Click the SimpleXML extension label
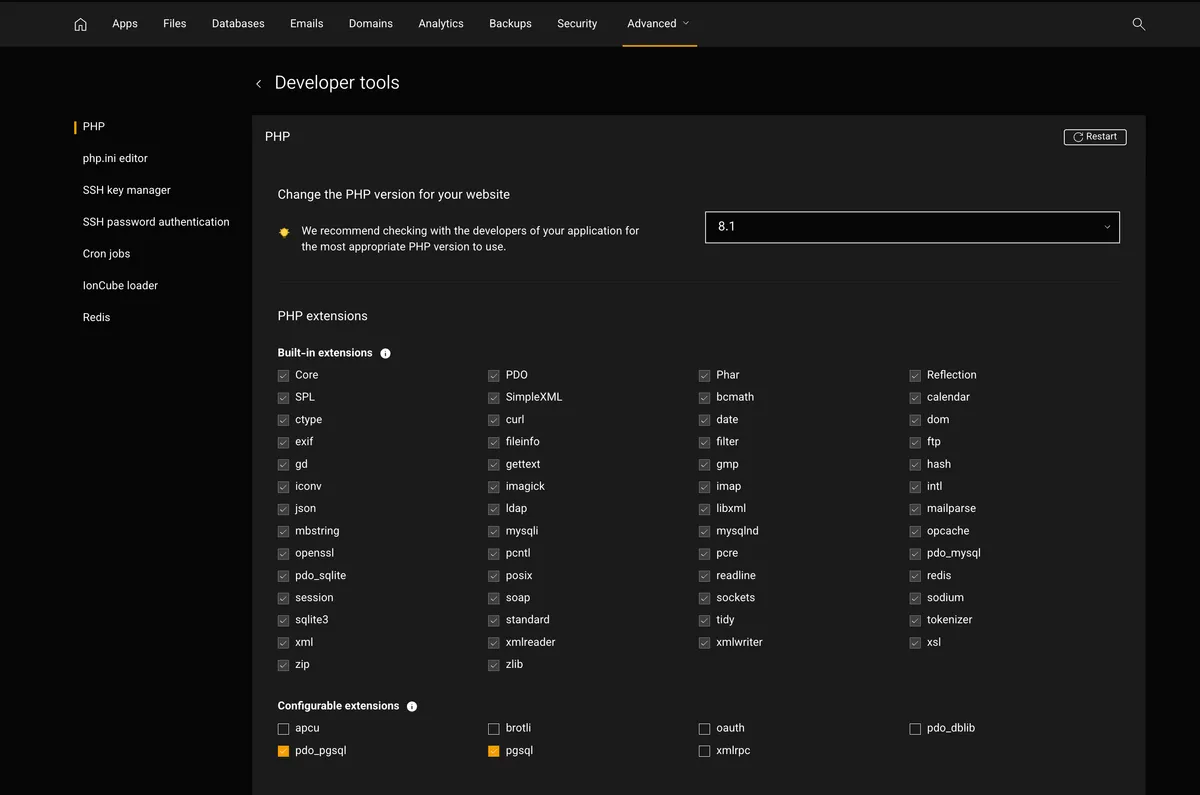This screenshot has width=1200, height=795. point(534,397)
